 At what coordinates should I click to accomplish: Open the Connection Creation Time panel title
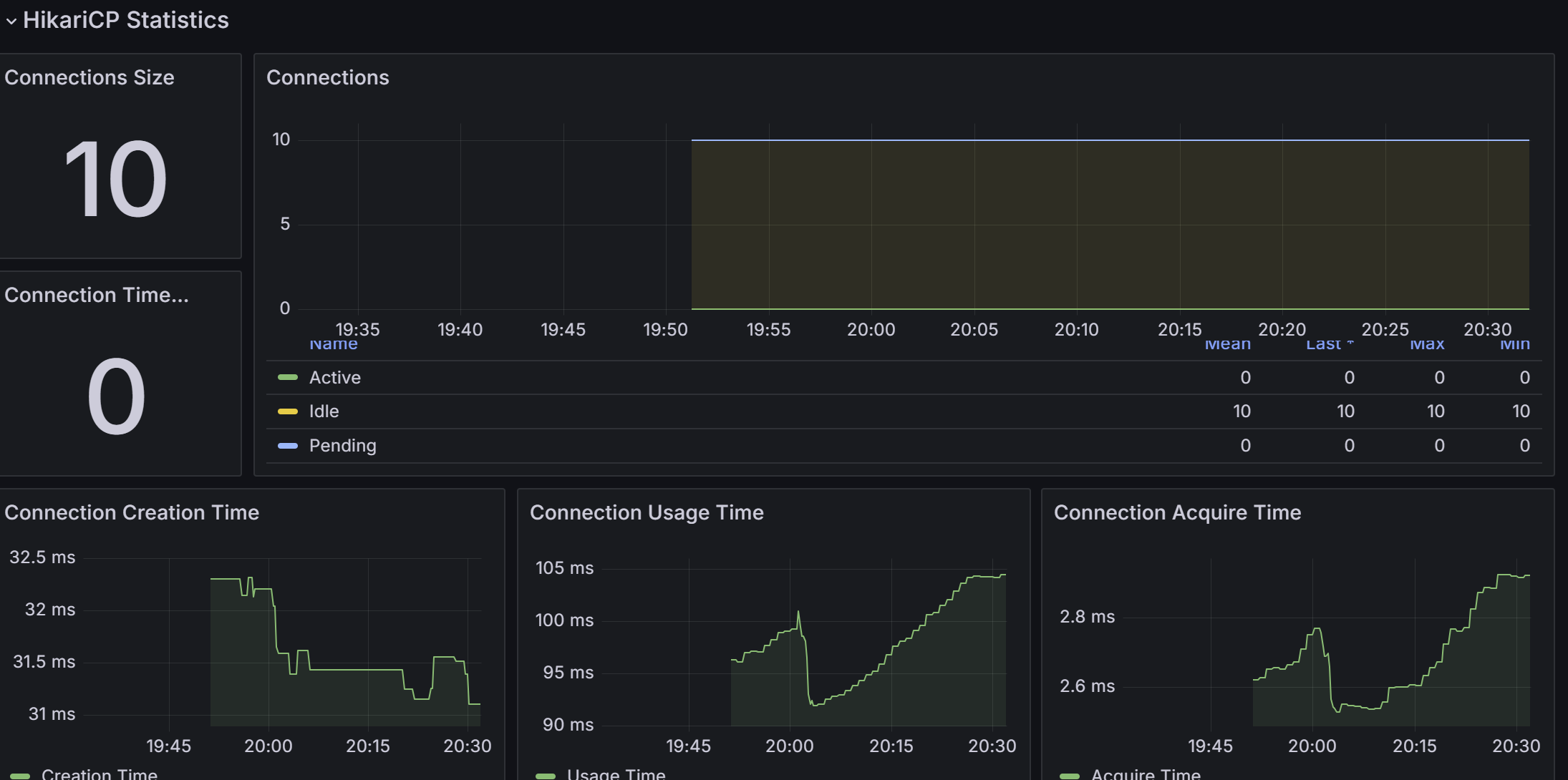pos(132,512)
